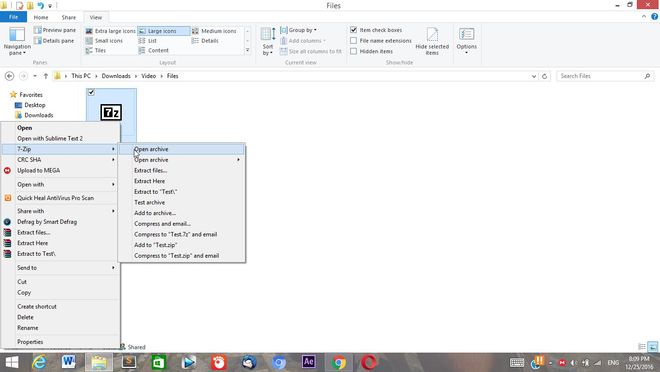This screenshot has height=372, width=660.
Task: Click the Windows Start button
Action: click(12, 362)
